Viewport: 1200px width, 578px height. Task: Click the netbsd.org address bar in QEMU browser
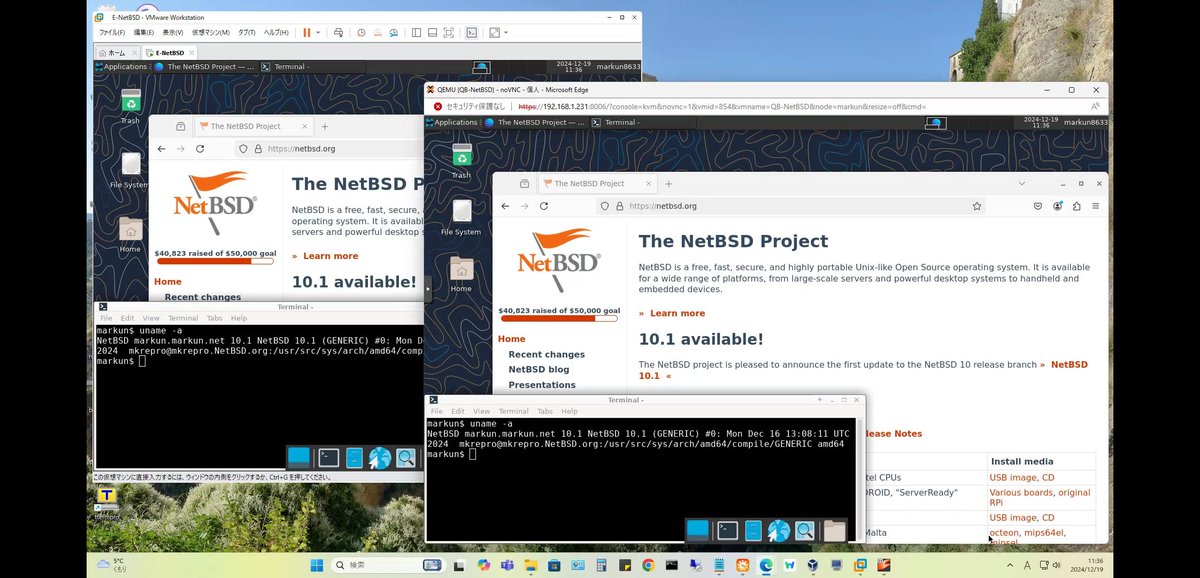click(790, 206)
